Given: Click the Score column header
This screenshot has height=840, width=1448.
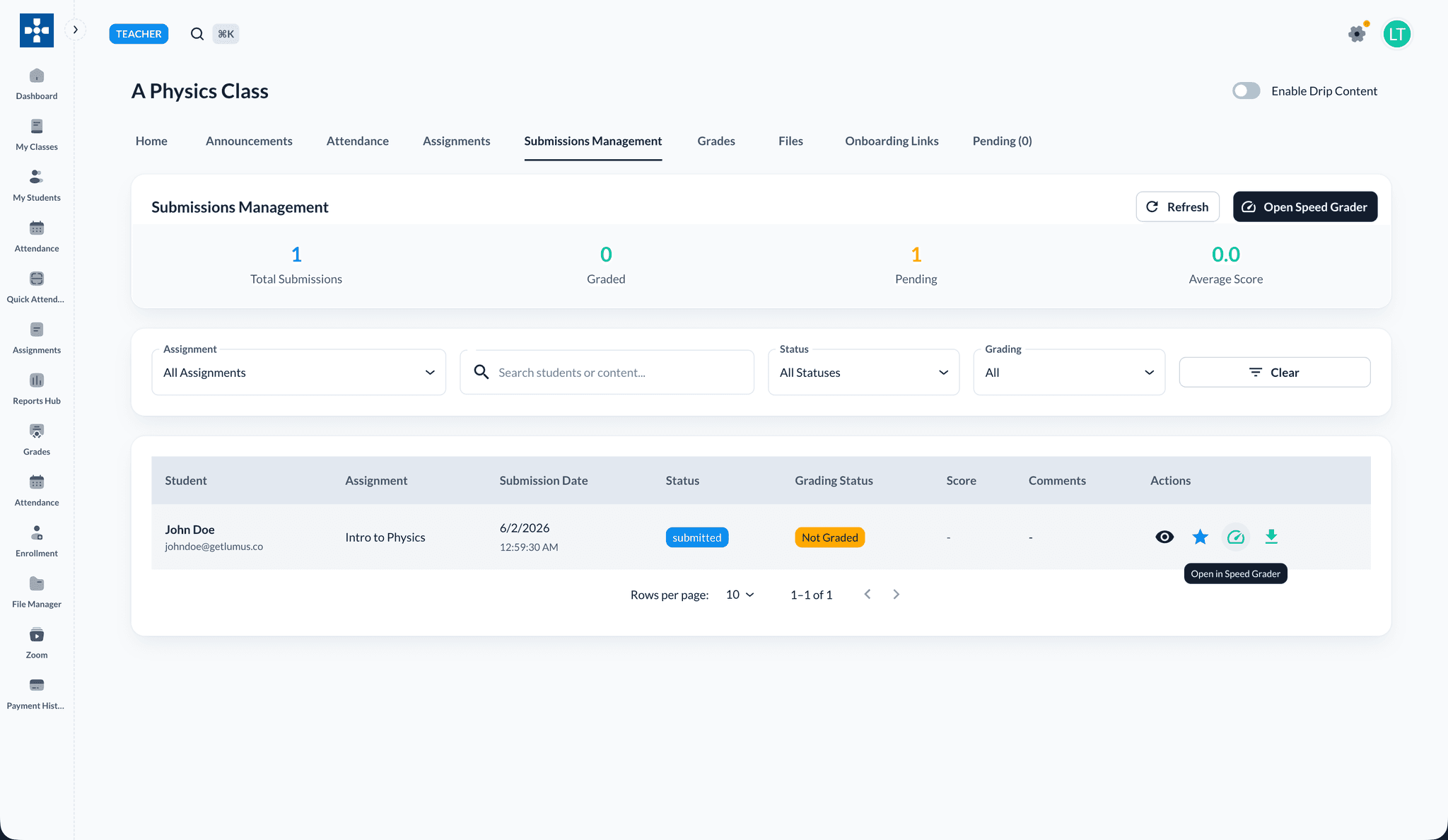Looking at the screenshot, I should click(961, 481).
